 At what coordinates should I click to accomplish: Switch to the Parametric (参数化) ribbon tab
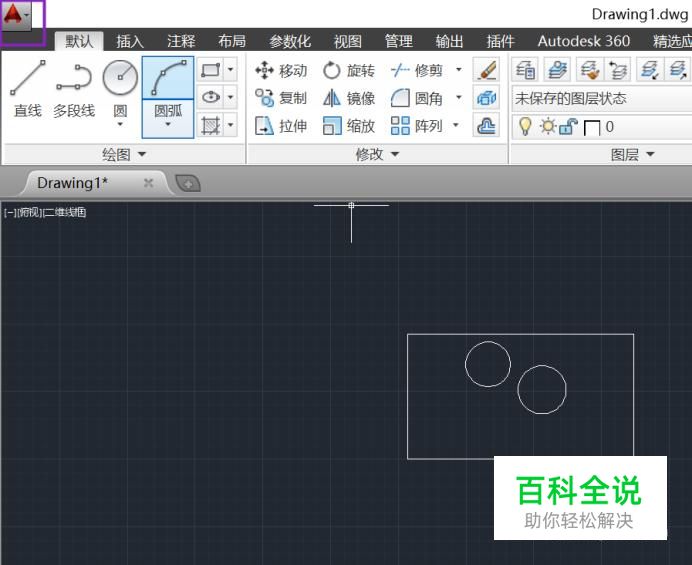(x=290, y=41)
